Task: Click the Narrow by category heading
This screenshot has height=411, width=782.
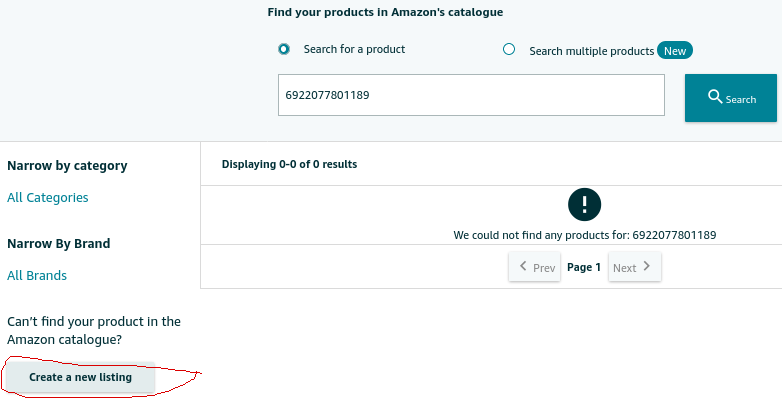Action: [x=67, y=166]
